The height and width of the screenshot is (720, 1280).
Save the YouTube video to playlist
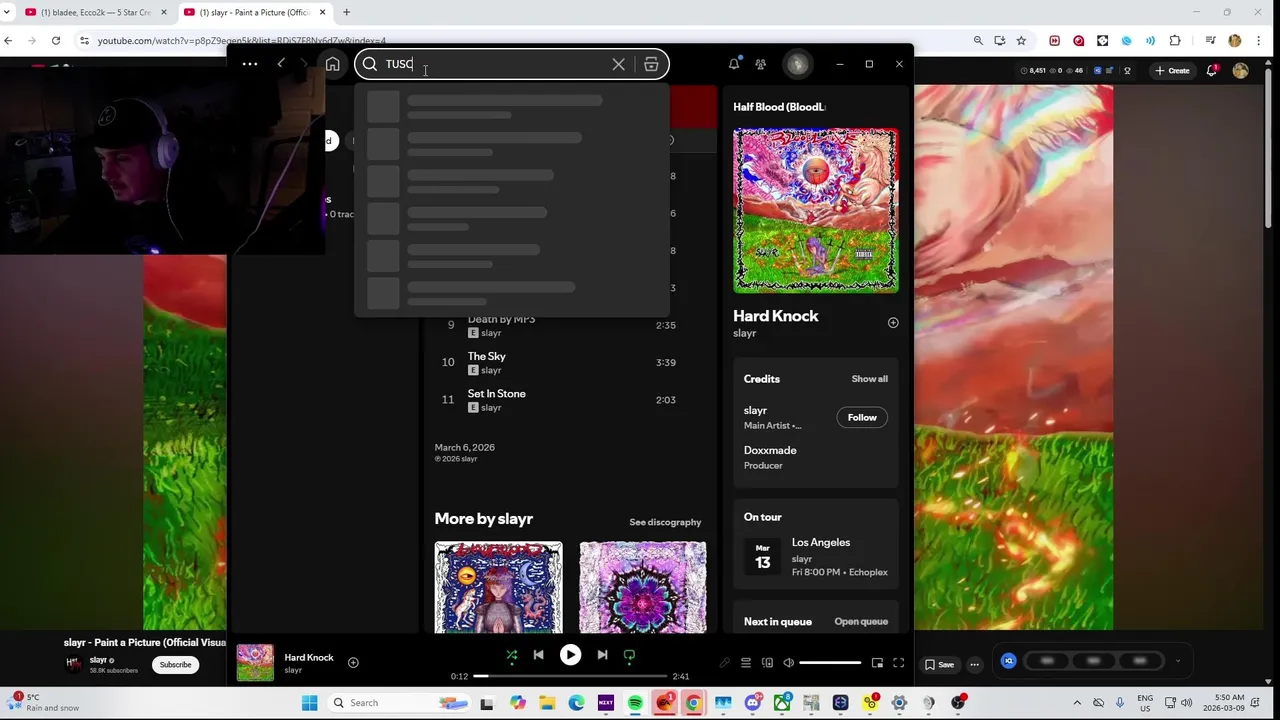point(939,664)
